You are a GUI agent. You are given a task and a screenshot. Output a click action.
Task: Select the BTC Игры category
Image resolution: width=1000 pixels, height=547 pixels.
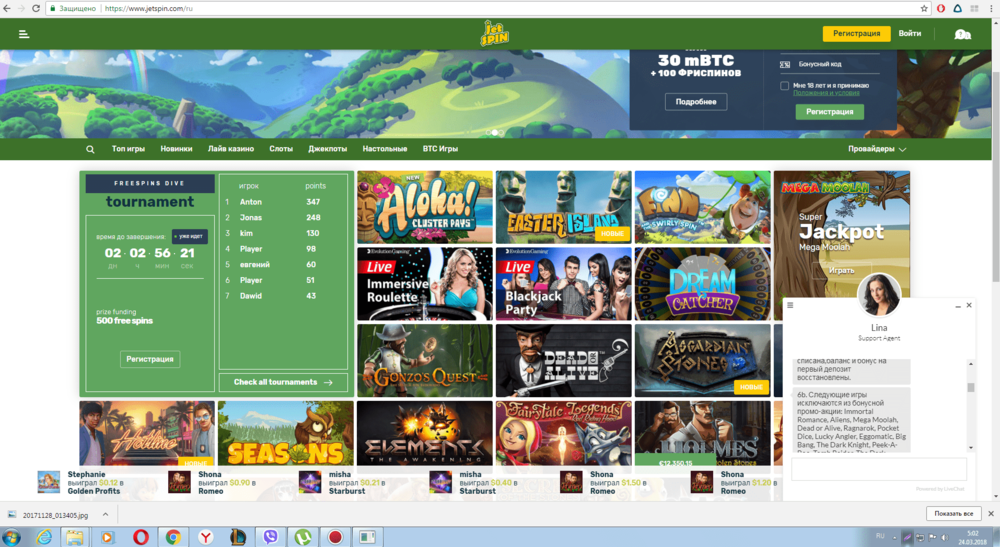(x=440, y=149)
